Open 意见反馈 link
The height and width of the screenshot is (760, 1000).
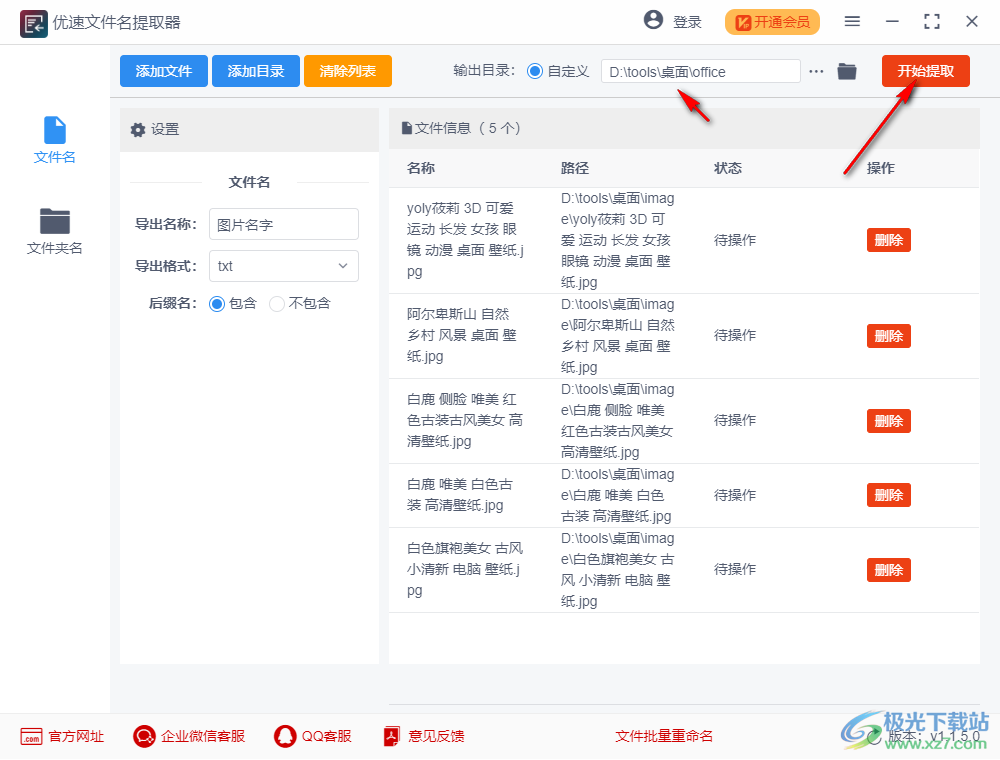click(x=436, y=736)
